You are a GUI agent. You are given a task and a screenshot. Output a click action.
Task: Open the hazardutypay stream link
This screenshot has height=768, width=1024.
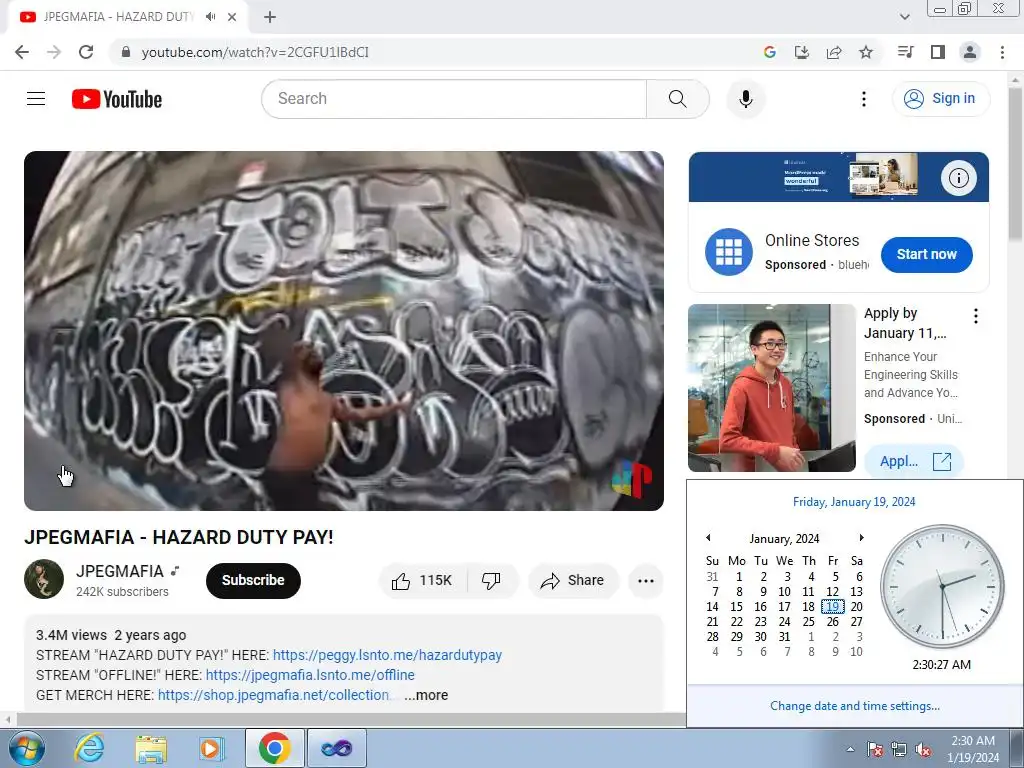[387, 655]
